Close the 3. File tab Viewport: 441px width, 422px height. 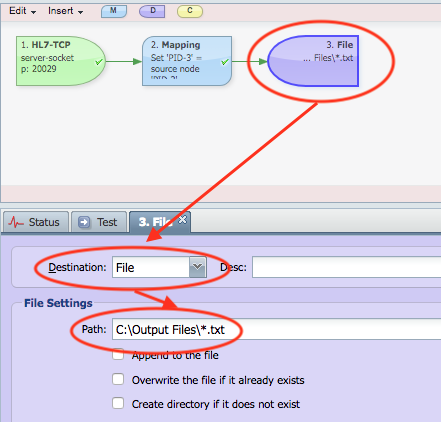182,220
